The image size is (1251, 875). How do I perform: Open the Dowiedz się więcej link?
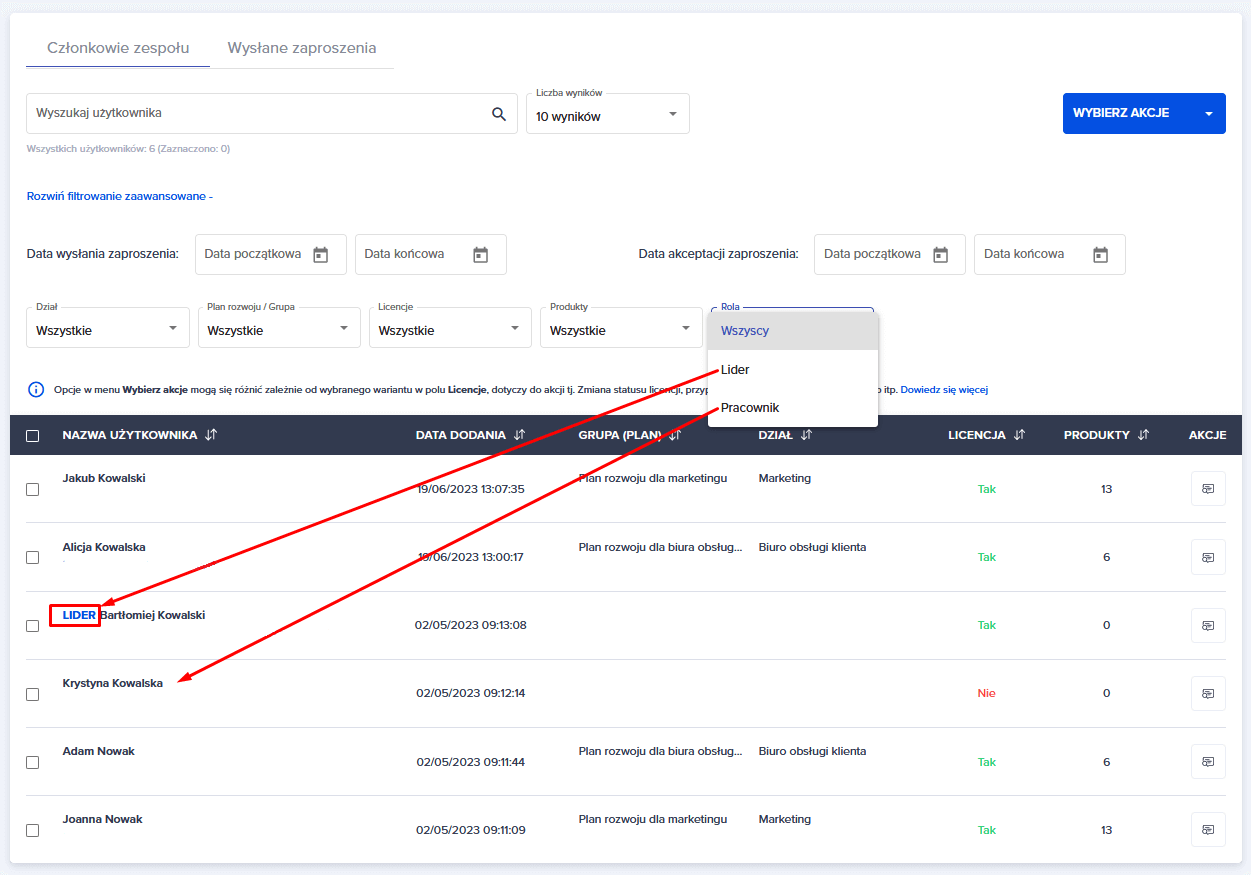click(943, 389)
